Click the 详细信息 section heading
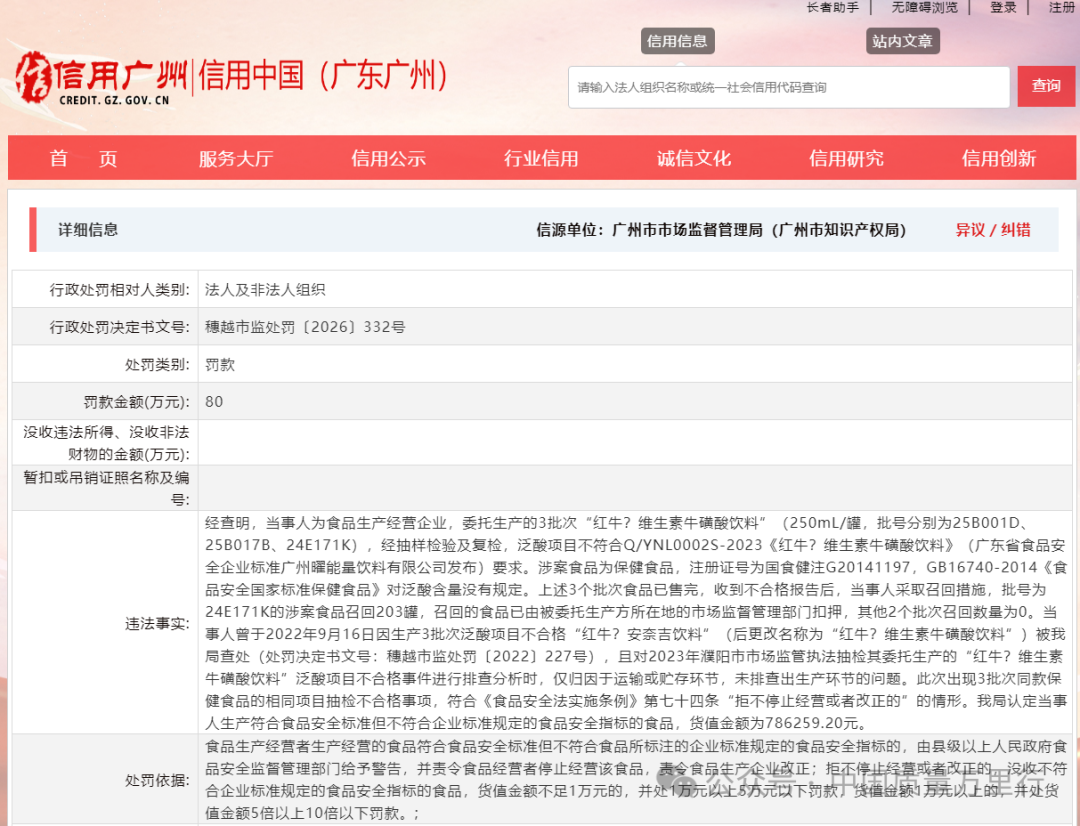This screenshot has width=1080, height=826. click(88, 230)
